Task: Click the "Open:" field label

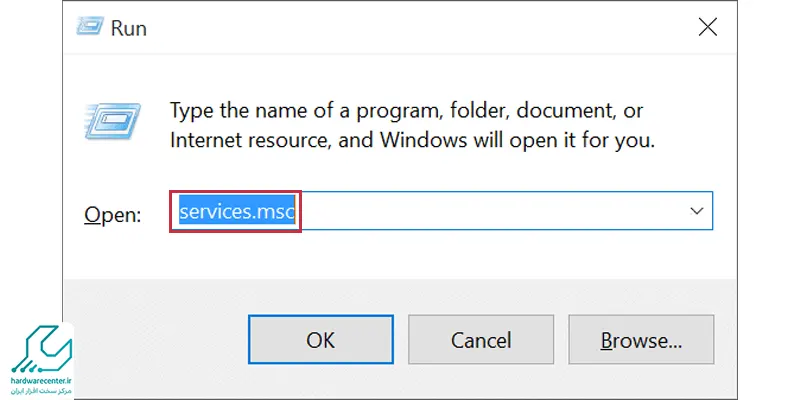Action: click(112, 215)
